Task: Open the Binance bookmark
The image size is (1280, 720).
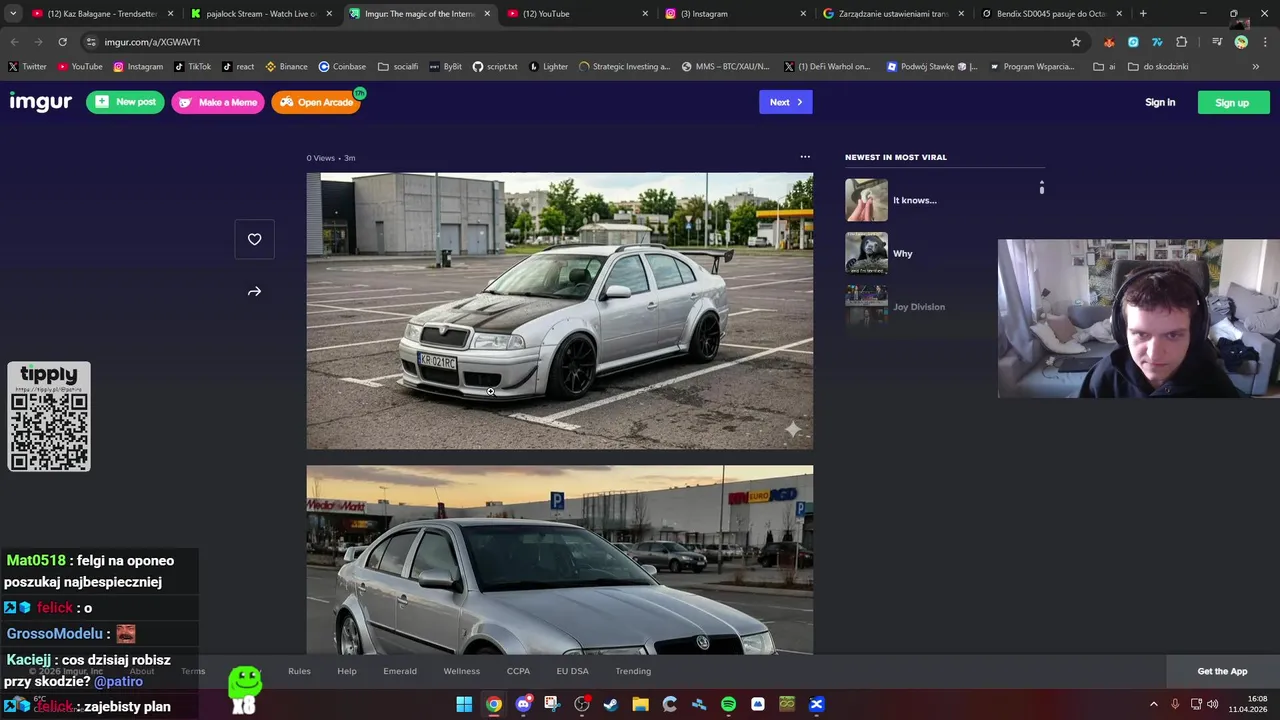Action: (x=286, y=67)
